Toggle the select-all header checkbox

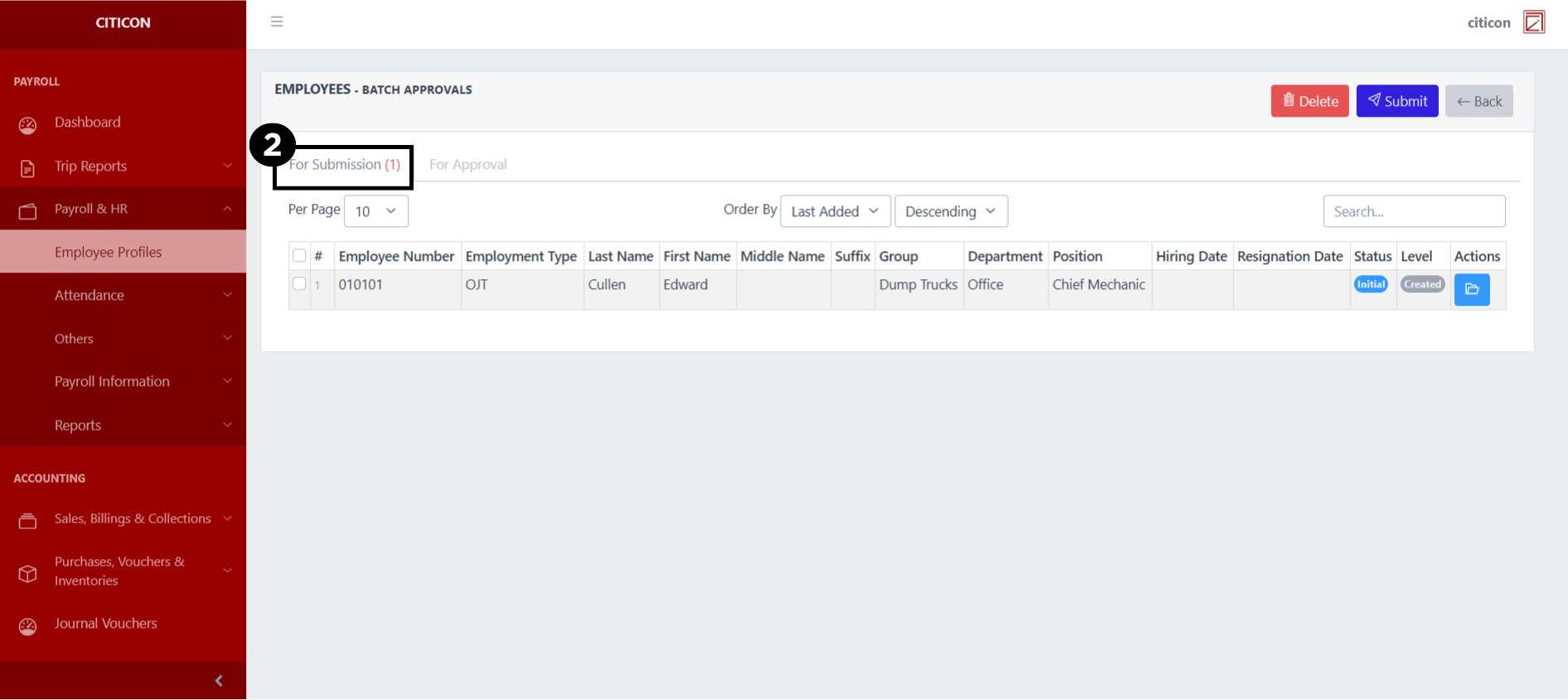point(299,256)
